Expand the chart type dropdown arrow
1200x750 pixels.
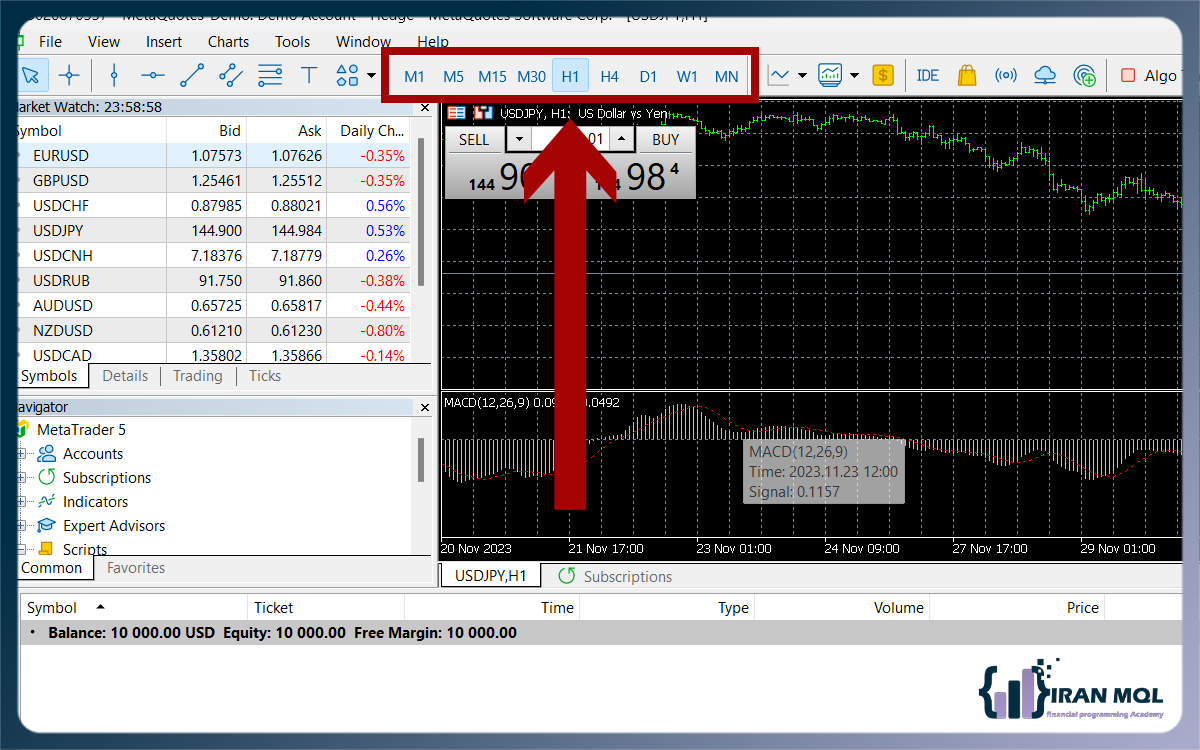[x=804, y=75]
